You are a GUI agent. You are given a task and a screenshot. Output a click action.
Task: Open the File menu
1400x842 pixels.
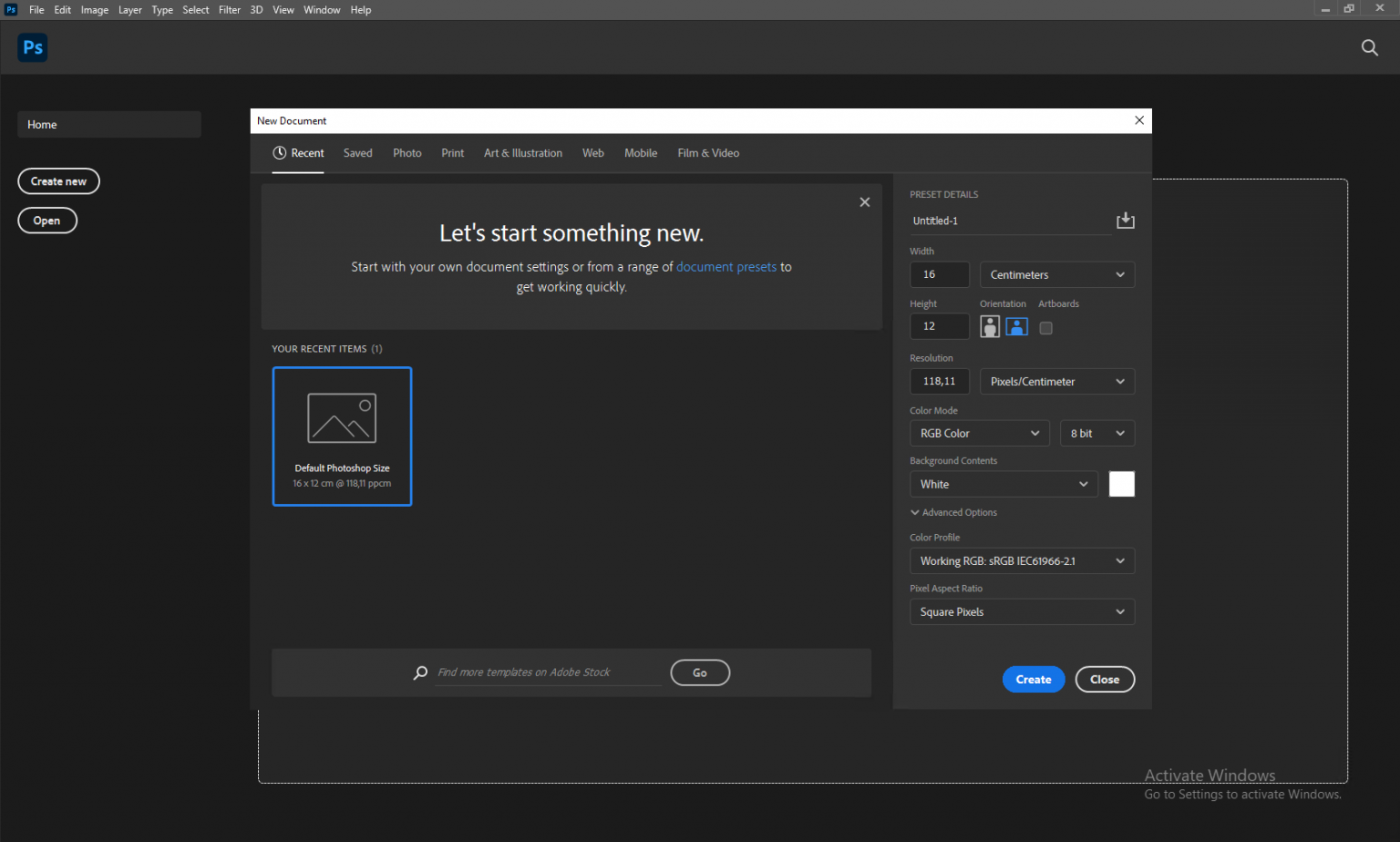36,10
